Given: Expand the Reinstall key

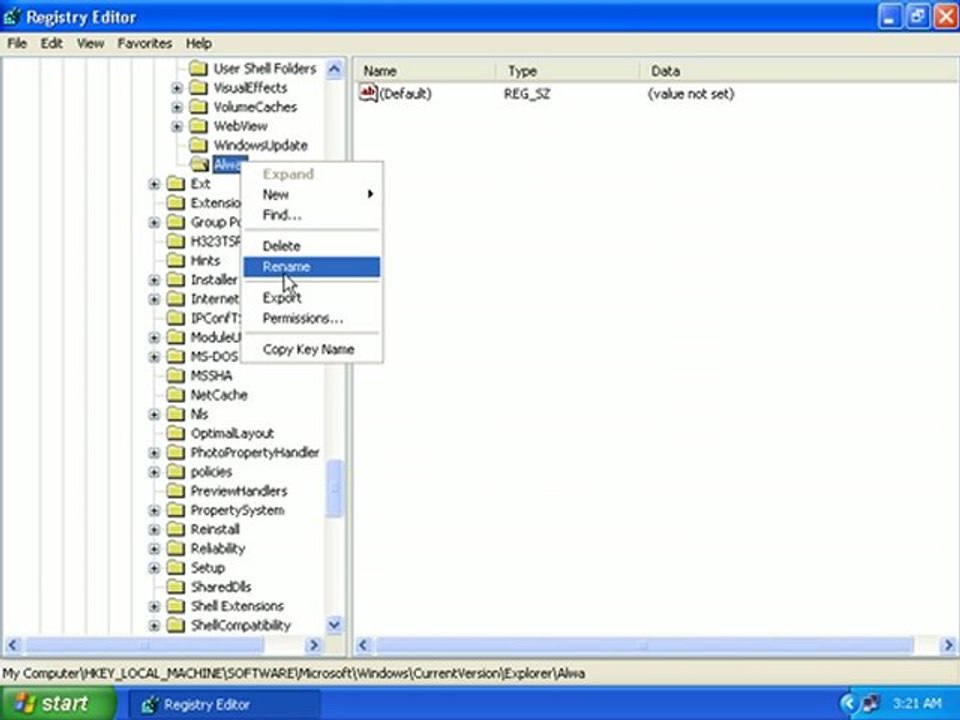Looking at the screenshot, I should (x=154, y=530).
